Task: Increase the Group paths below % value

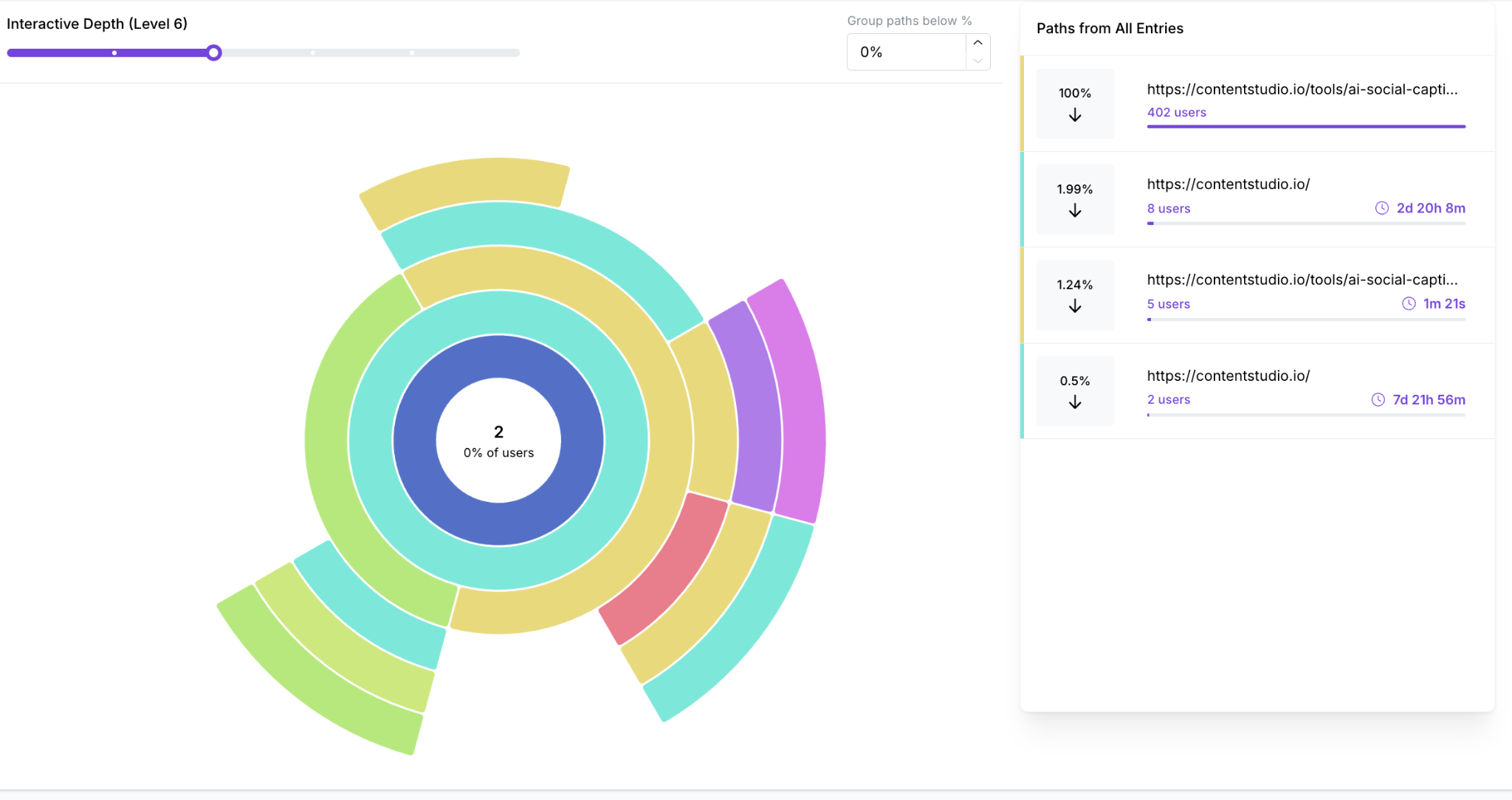Action: 977,43
